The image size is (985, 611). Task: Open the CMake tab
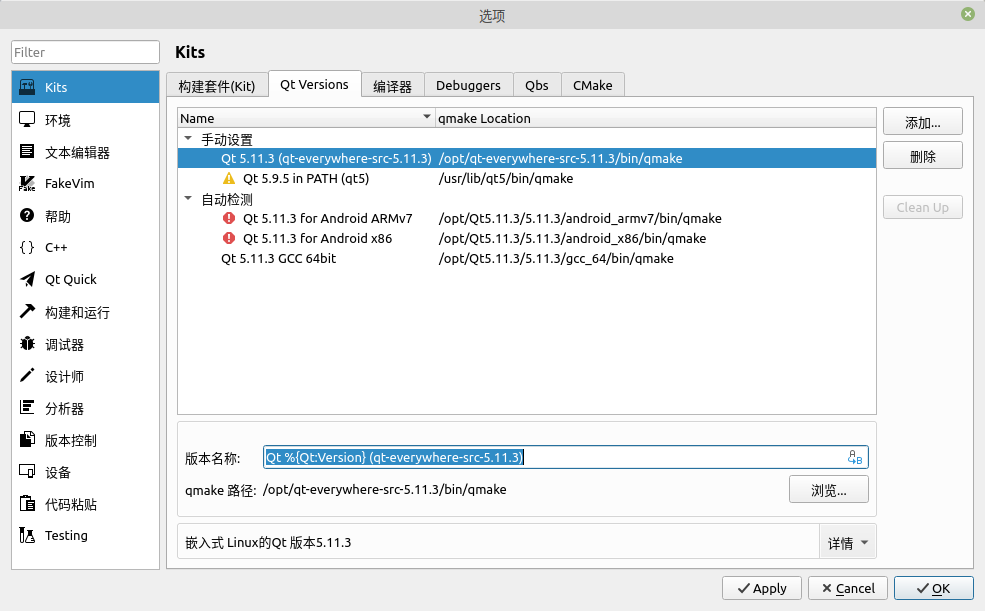pos(592,85)
